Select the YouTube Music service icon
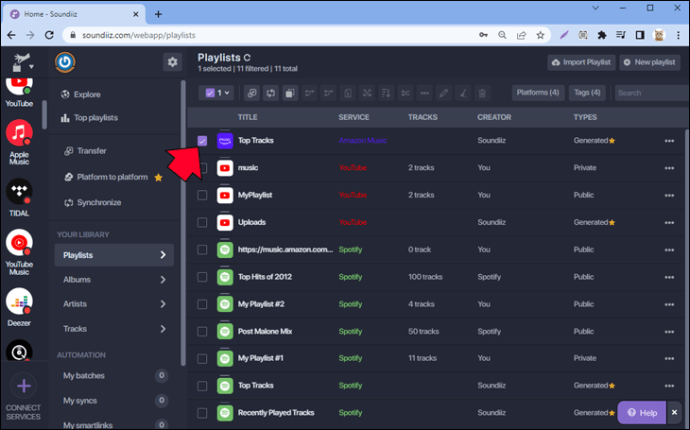 point(19,242)
